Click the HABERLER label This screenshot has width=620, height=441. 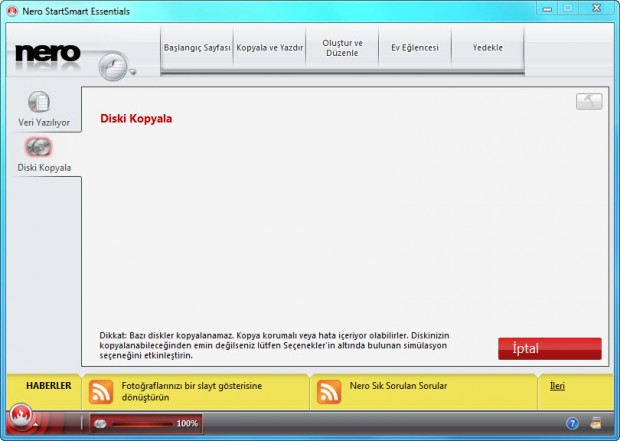tap(49, 386)
